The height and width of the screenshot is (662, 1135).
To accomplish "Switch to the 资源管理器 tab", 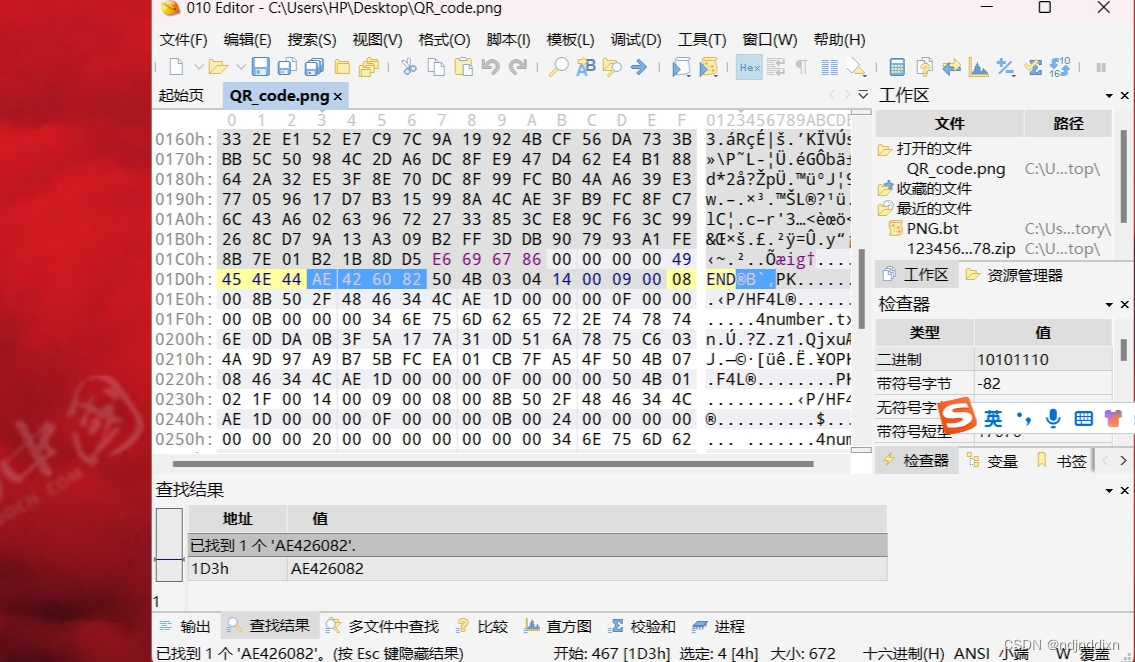I will tap(1014, 275).
